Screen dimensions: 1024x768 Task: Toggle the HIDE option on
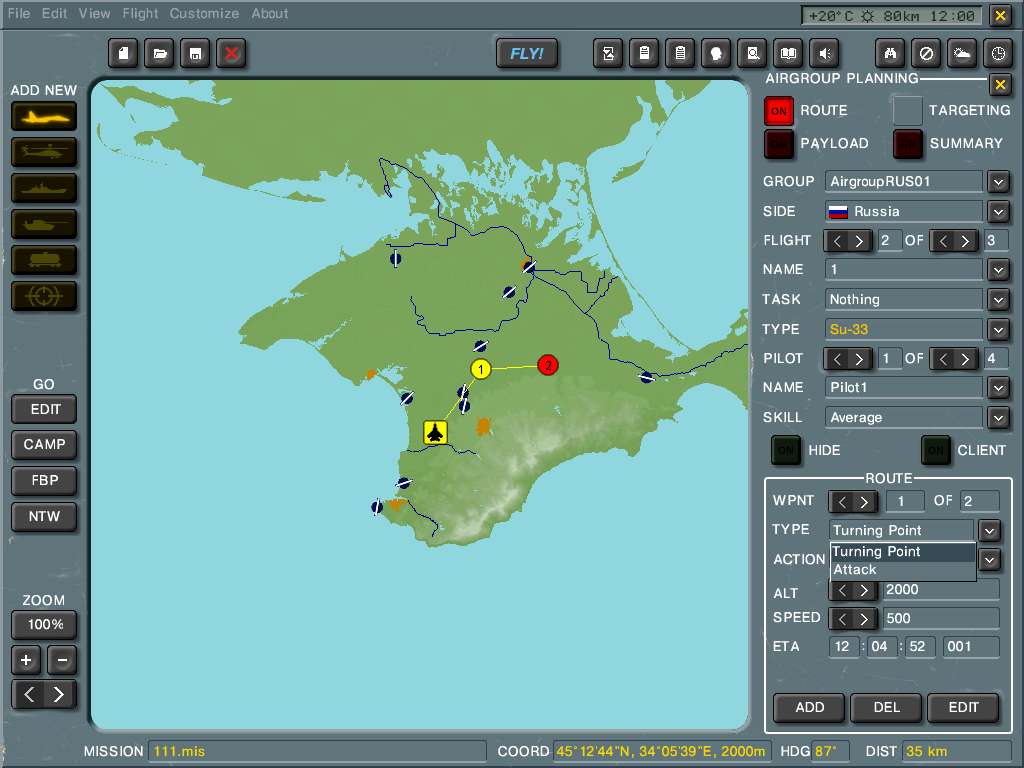pos(786,451)
